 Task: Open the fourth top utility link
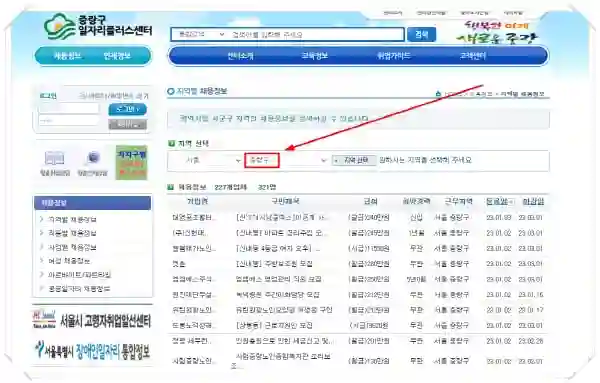coord(513,13)
